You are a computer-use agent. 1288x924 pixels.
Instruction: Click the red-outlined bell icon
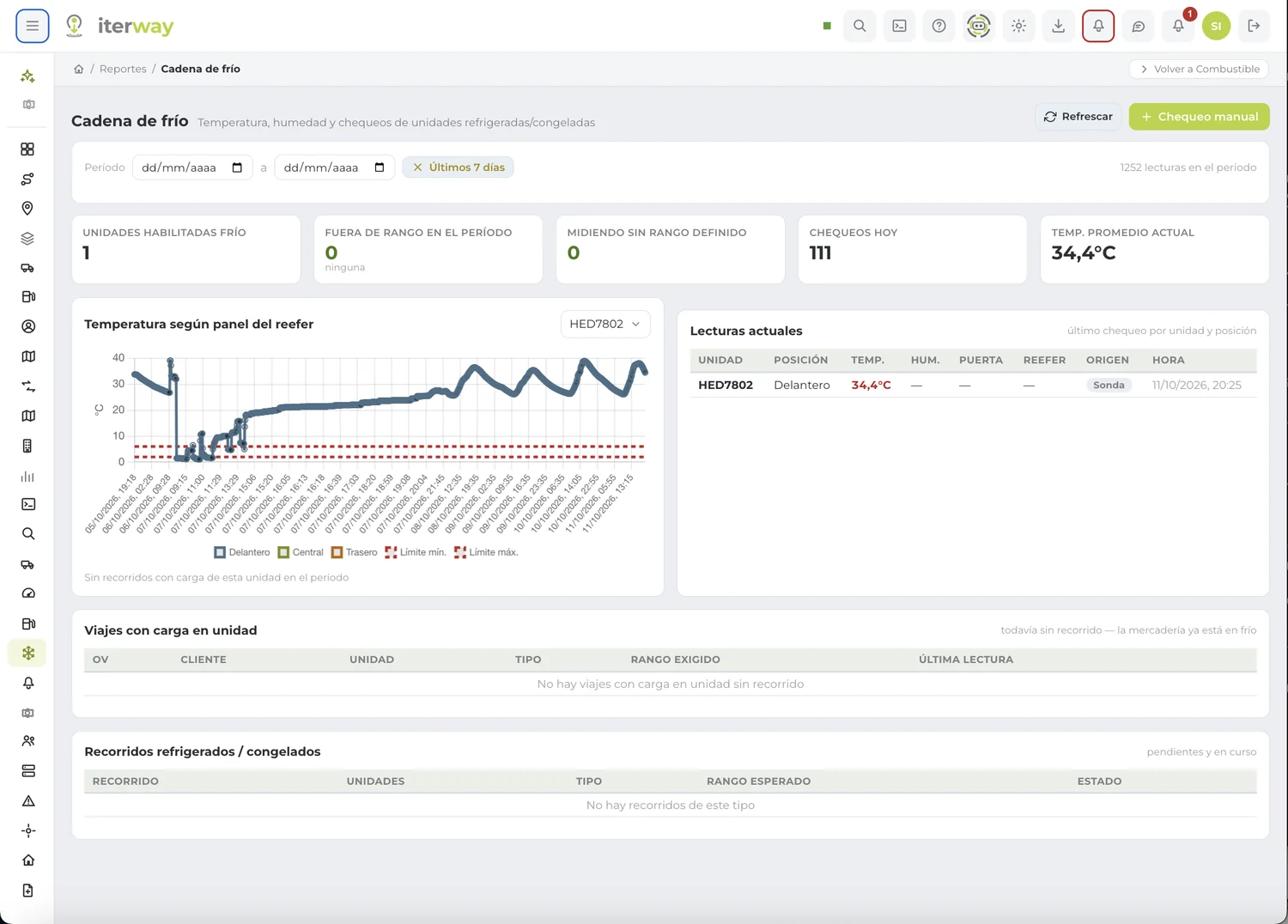pyautogui.click(x=1098, y=26)
